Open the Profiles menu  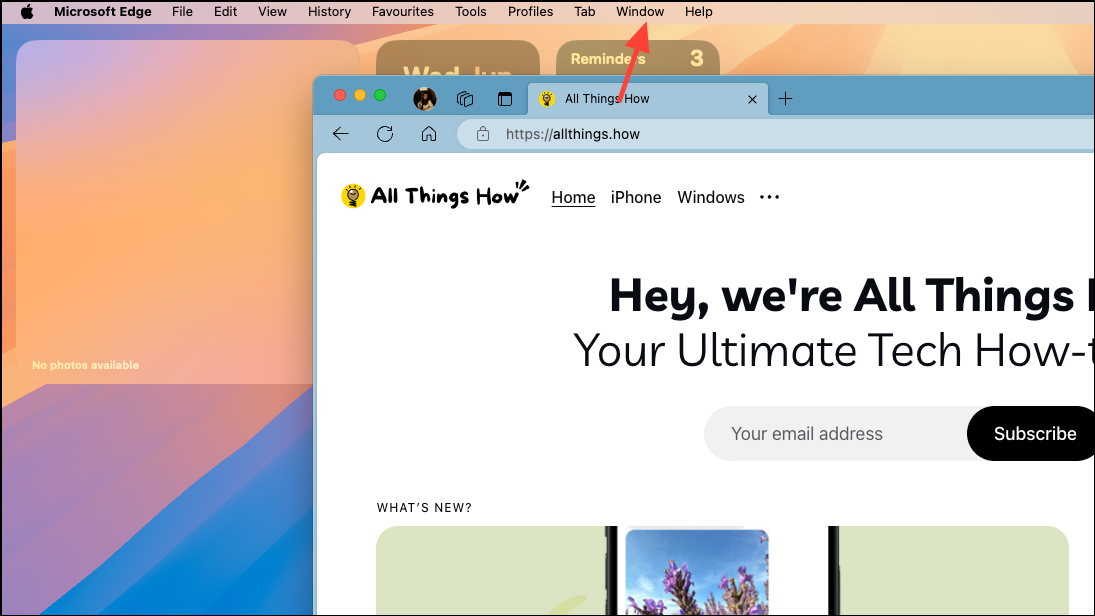pyautogui.click(x=530, y=11)
